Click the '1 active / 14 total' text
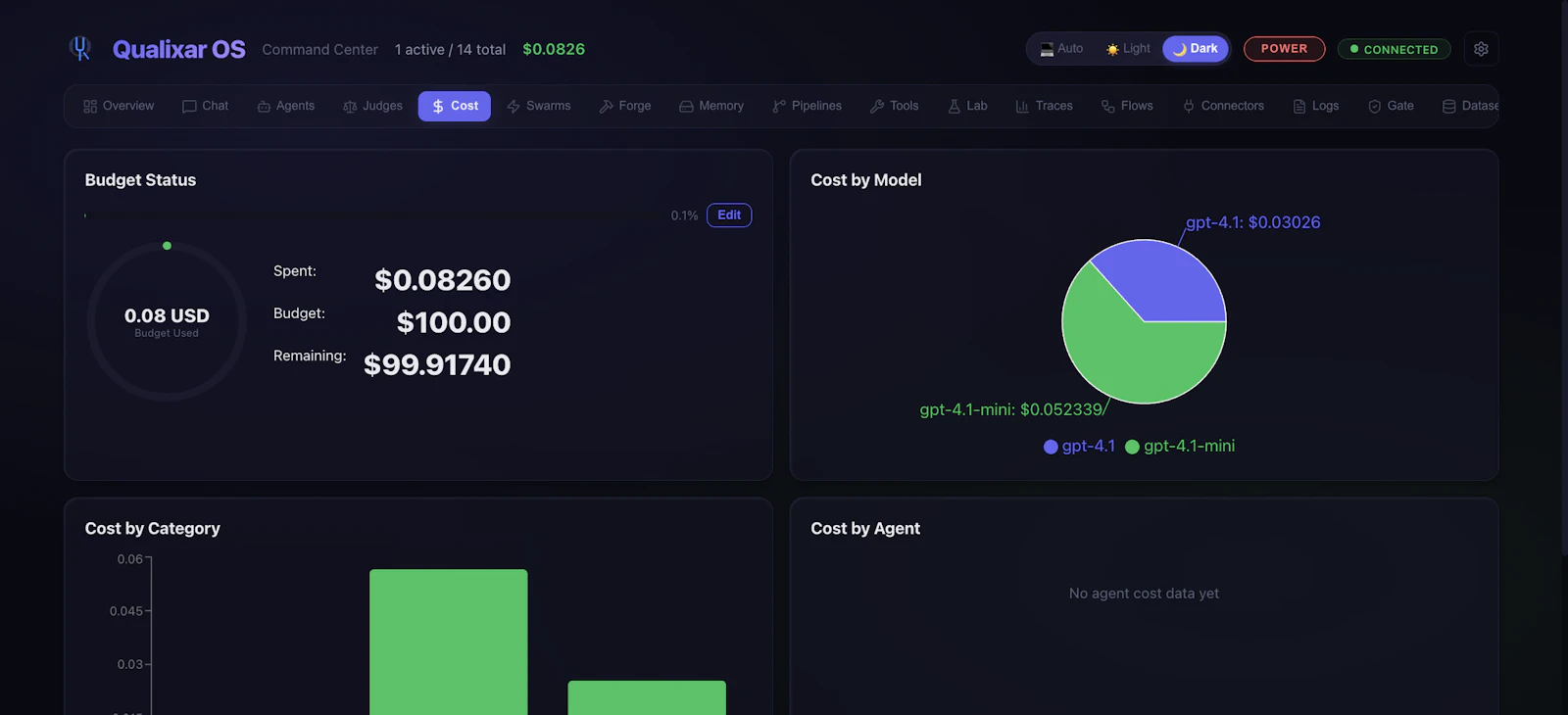 [450, 49]
